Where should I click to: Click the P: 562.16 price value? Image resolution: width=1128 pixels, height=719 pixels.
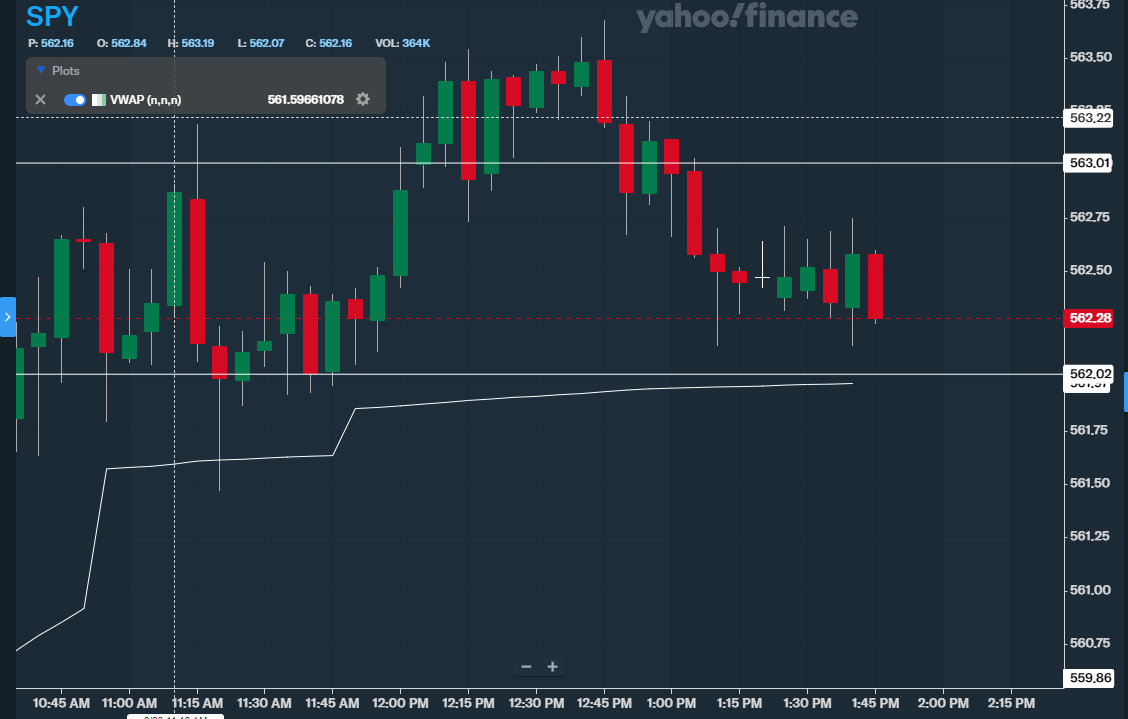(x=51, y=43)
